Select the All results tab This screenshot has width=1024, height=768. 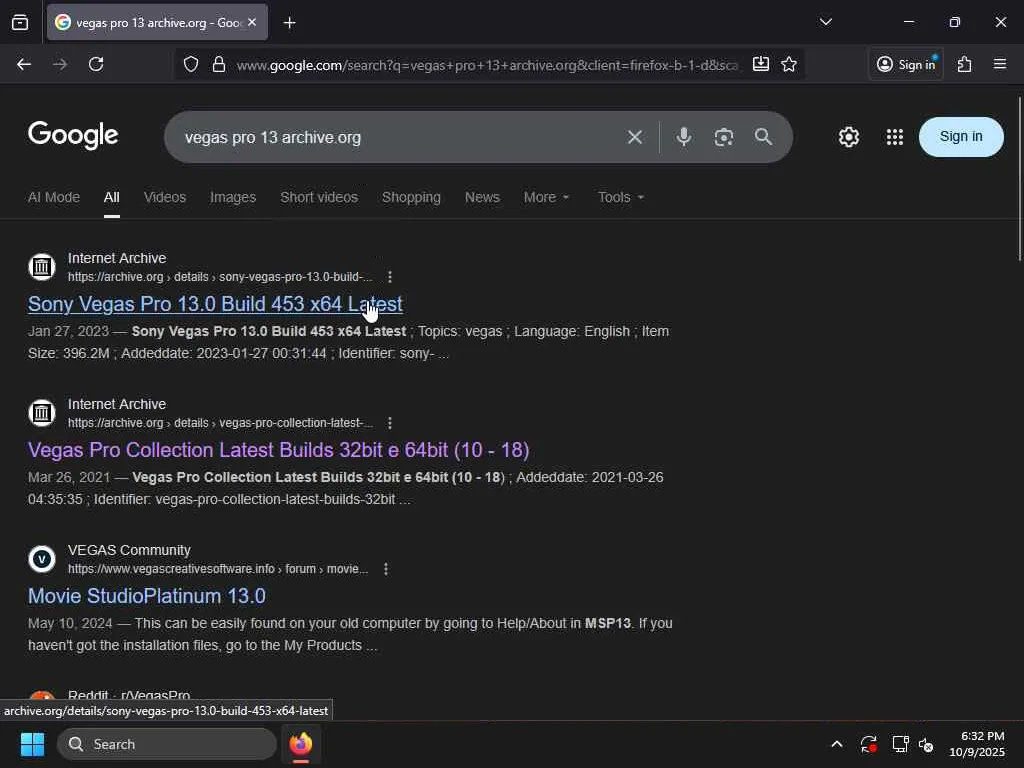point(112,197)
